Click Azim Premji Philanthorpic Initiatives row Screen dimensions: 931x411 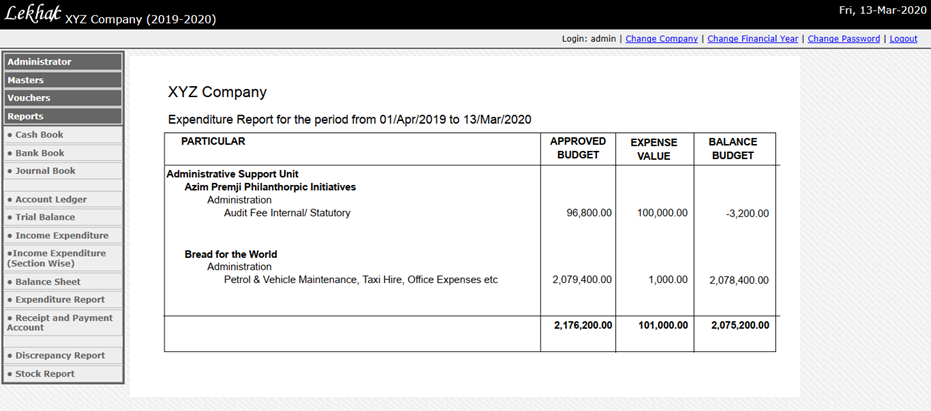coord(270,187)
